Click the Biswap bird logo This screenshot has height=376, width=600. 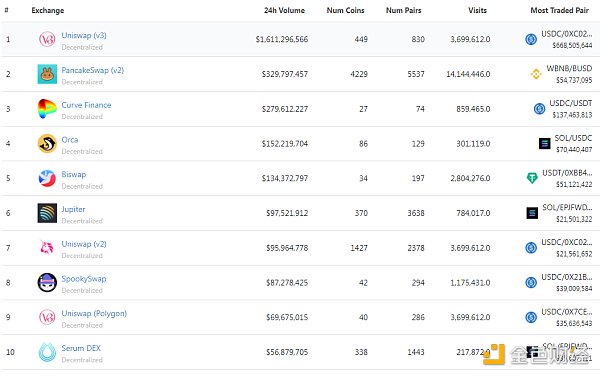47,178
